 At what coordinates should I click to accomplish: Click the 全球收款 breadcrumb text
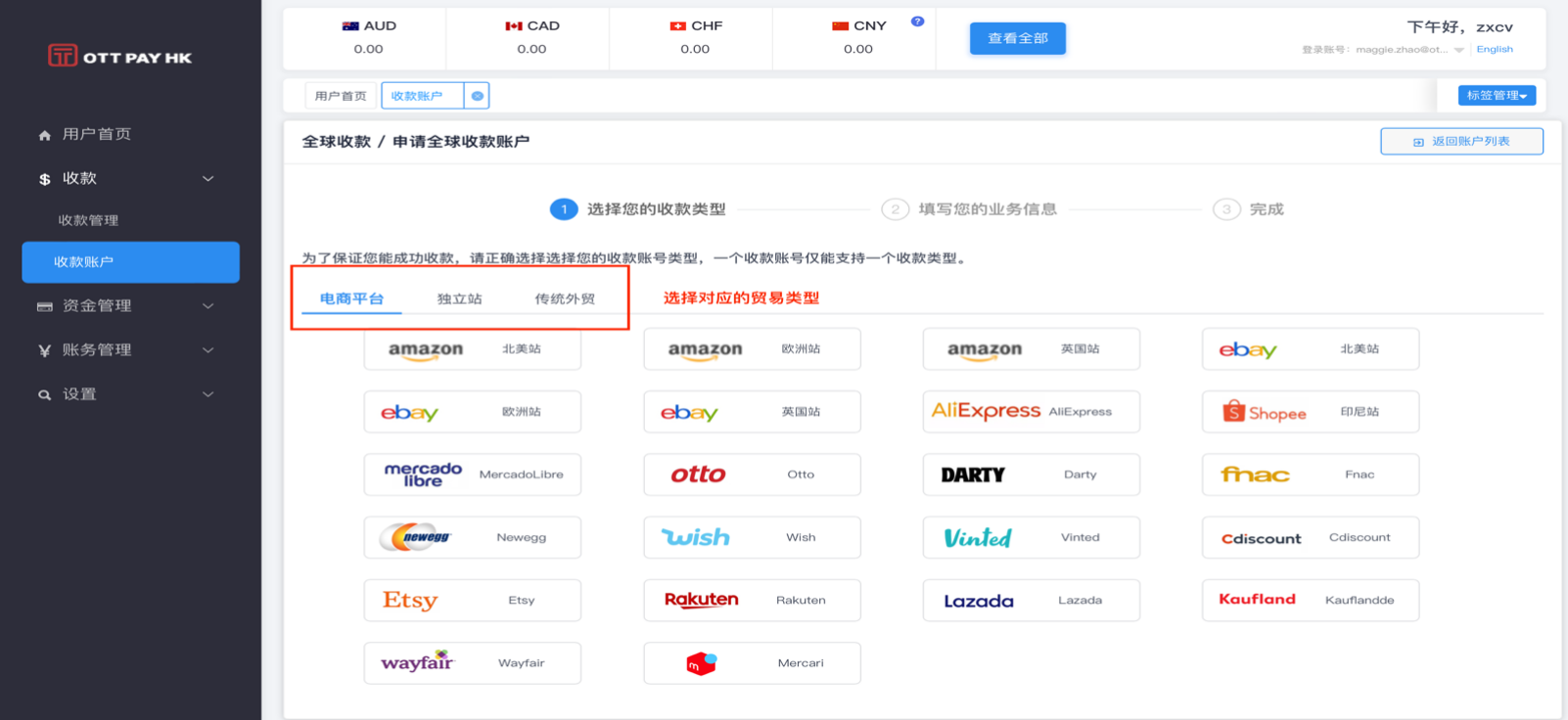337,142
